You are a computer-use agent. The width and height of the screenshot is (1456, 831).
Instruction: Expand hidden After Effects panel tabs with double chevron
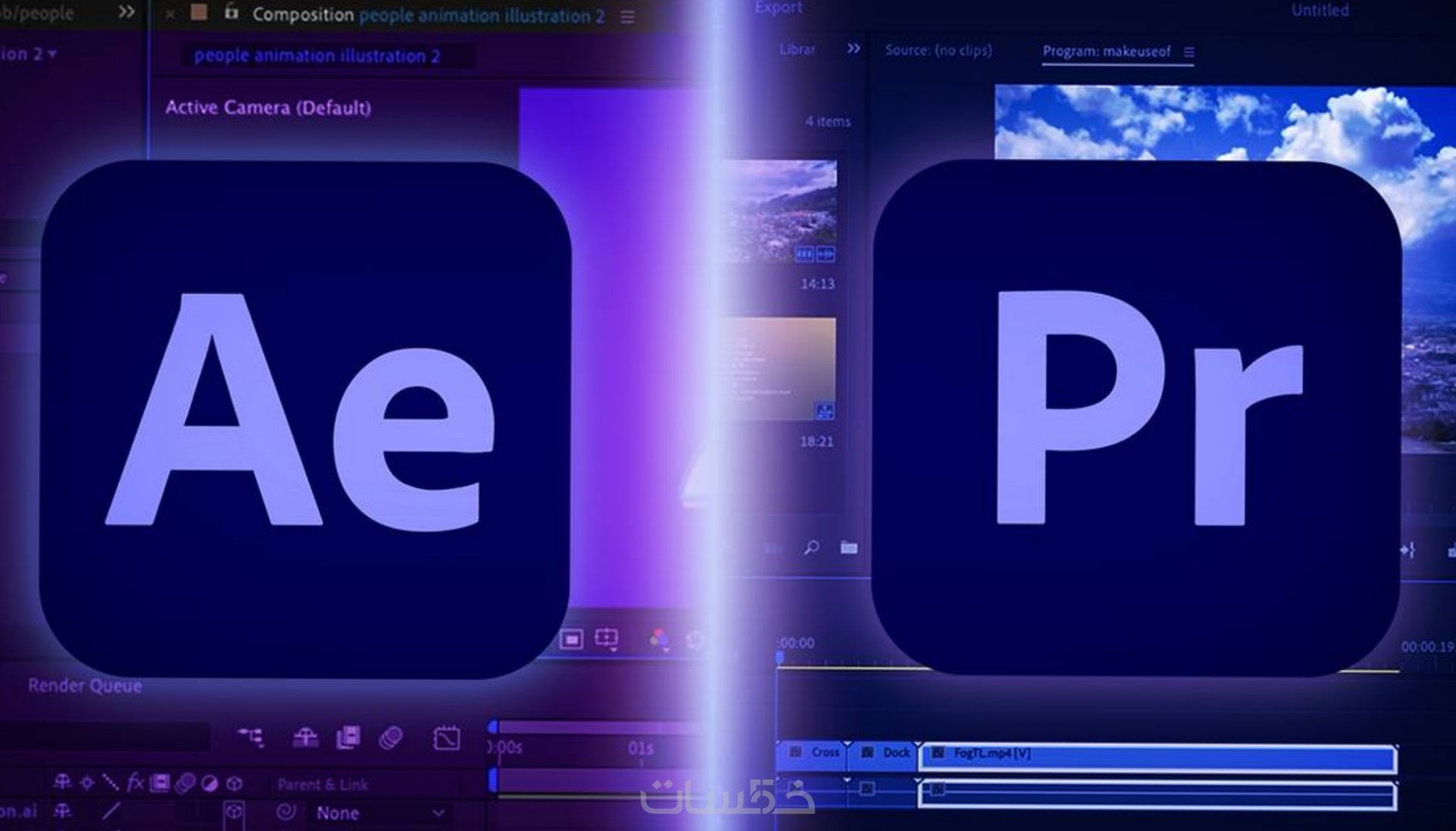[126, 12]
